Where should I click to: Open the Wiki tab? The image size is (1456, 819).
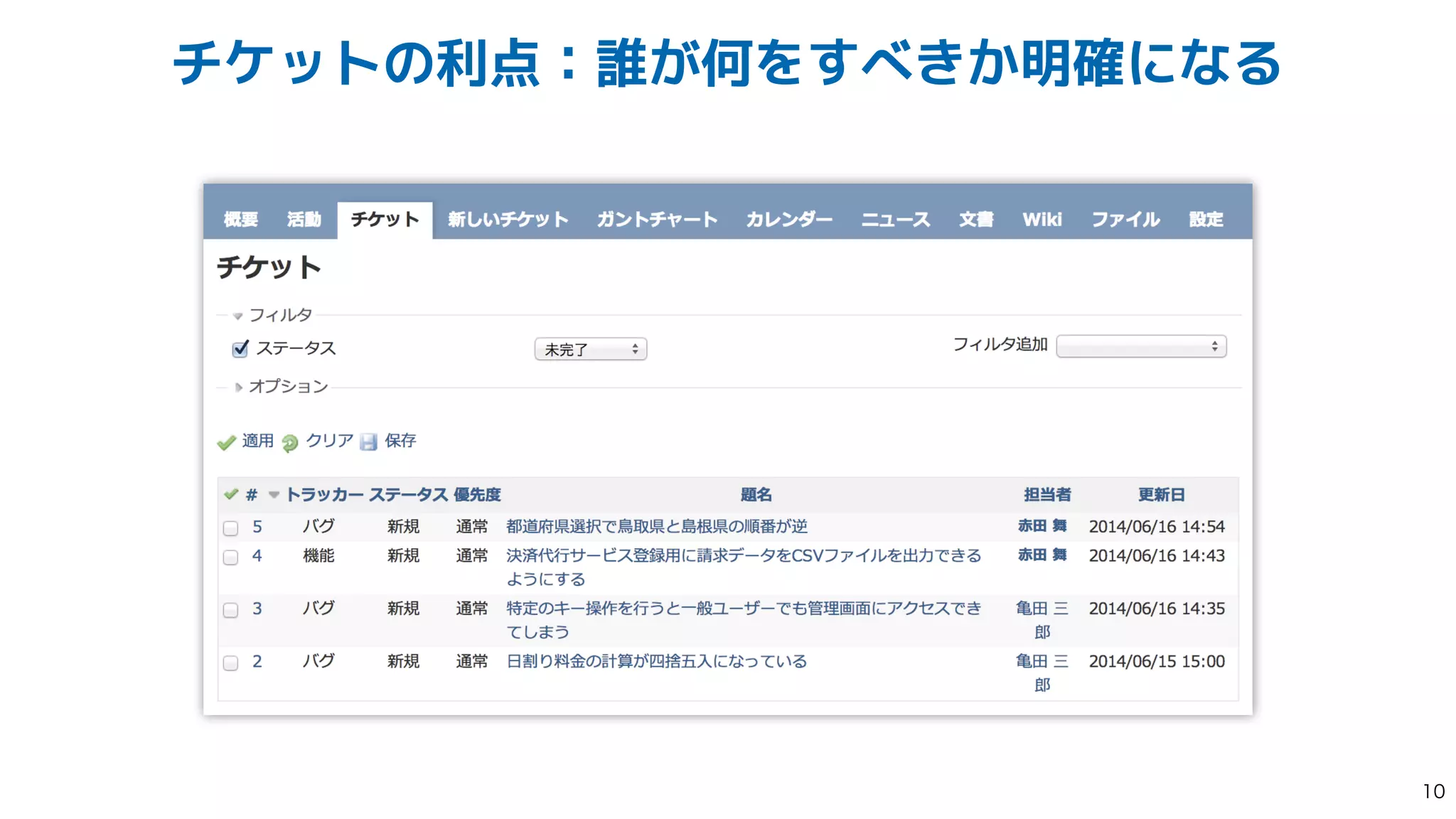[x=1042, y=219]
